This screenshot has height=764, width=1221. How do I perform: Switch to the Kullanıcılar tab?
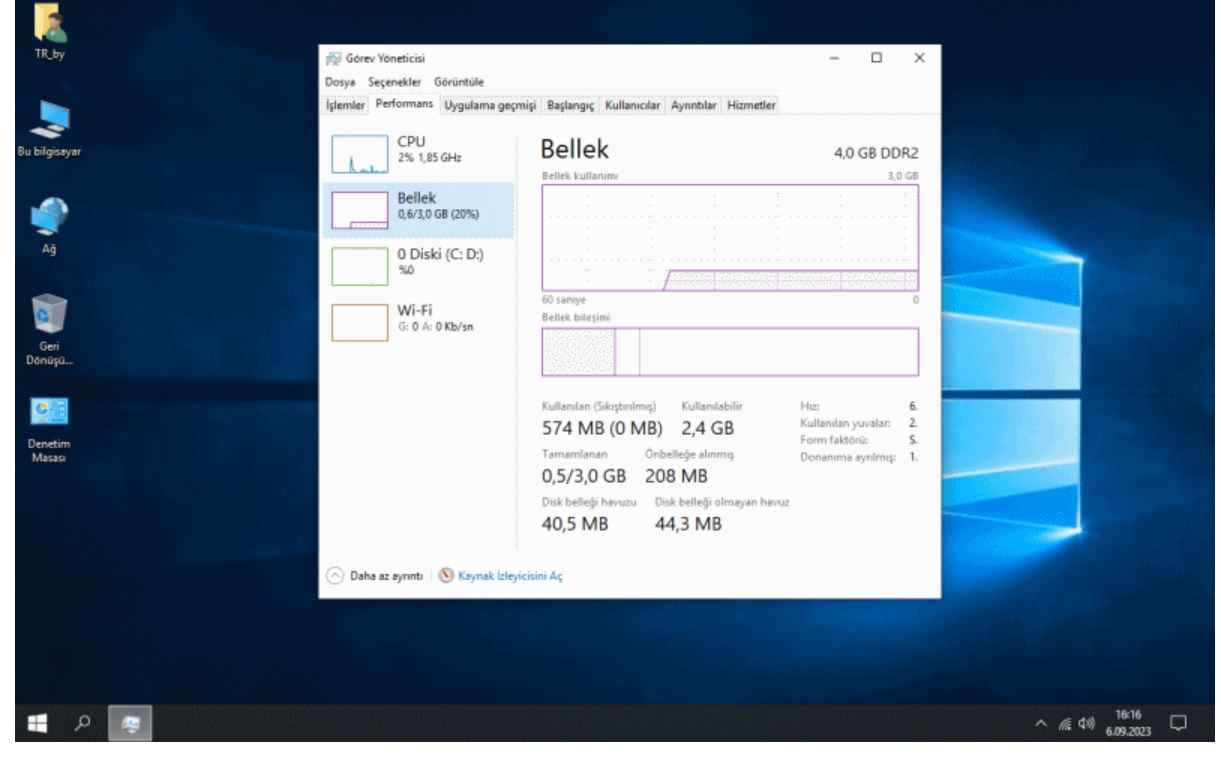pyautogui.click(x=632, y=105)
